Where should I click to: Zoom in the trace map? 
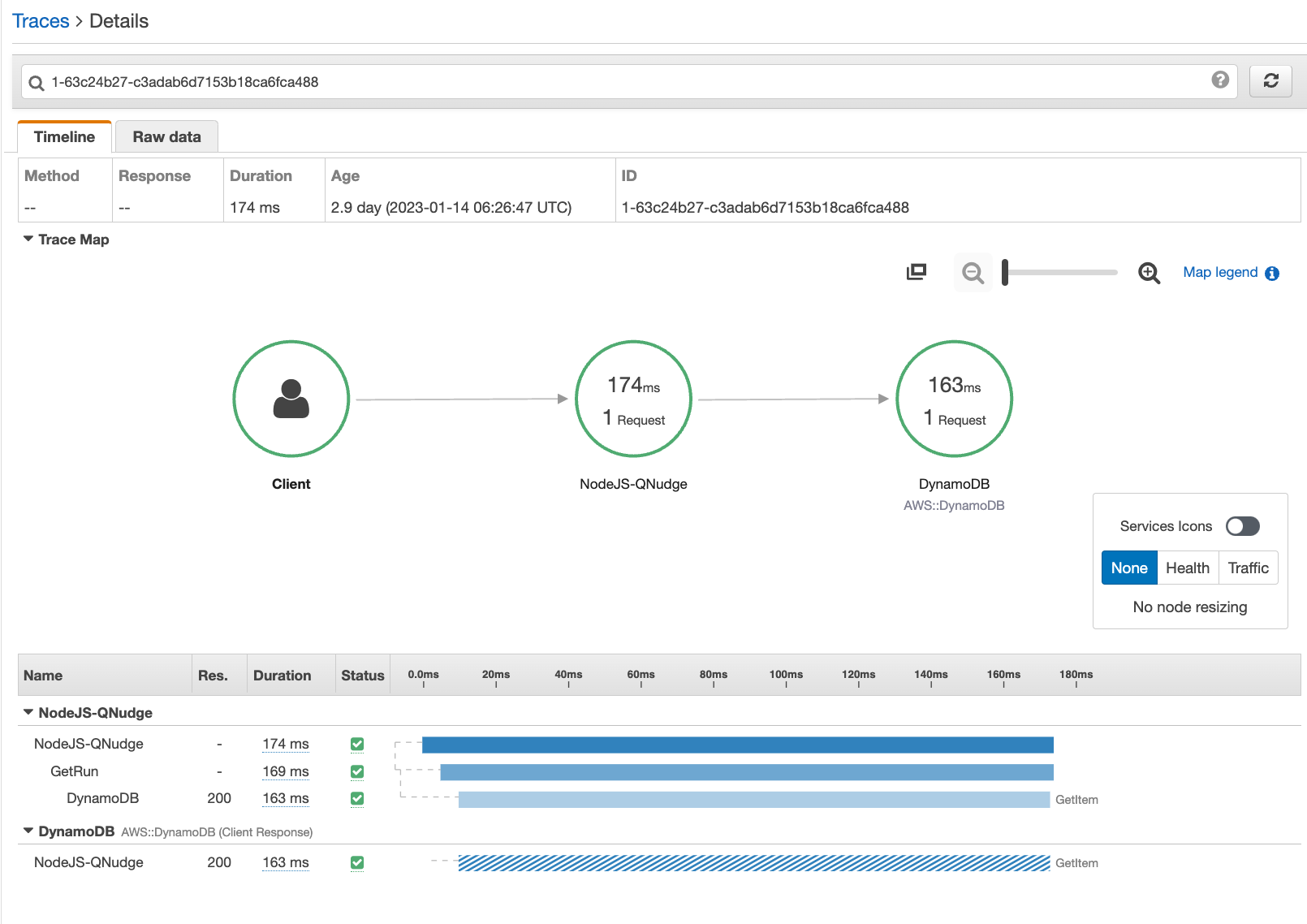(x=1149, y=273)
